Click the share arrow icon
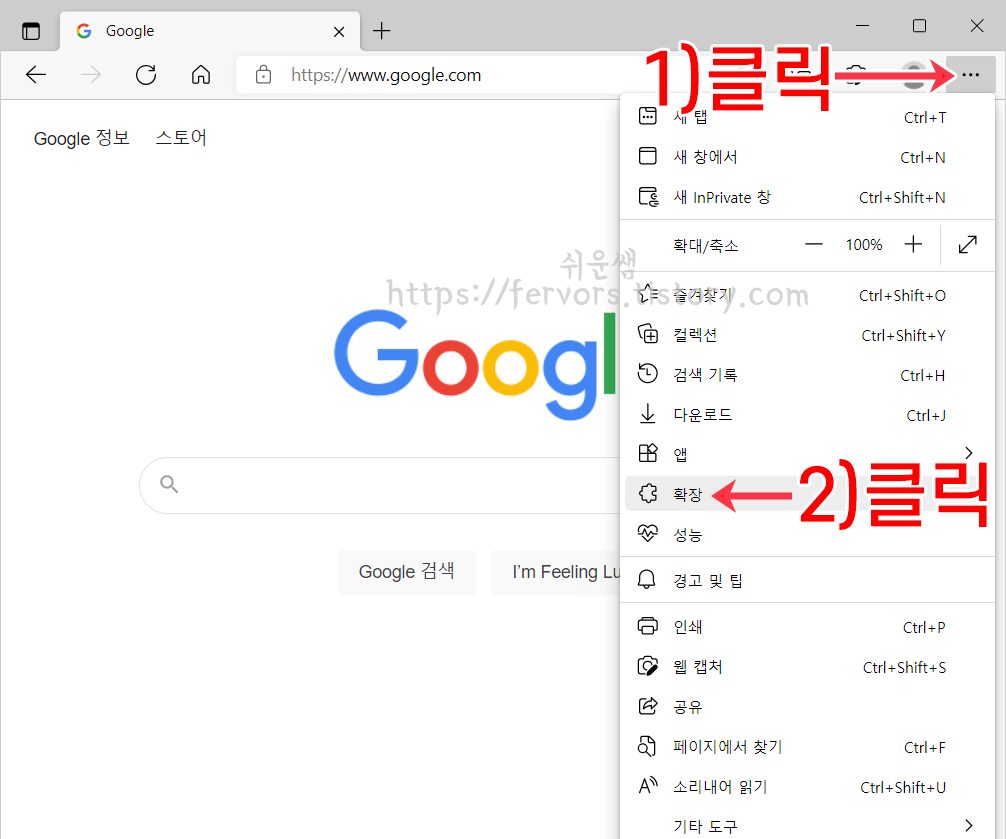Screen dimensions: 1006x839 [647, 706]
